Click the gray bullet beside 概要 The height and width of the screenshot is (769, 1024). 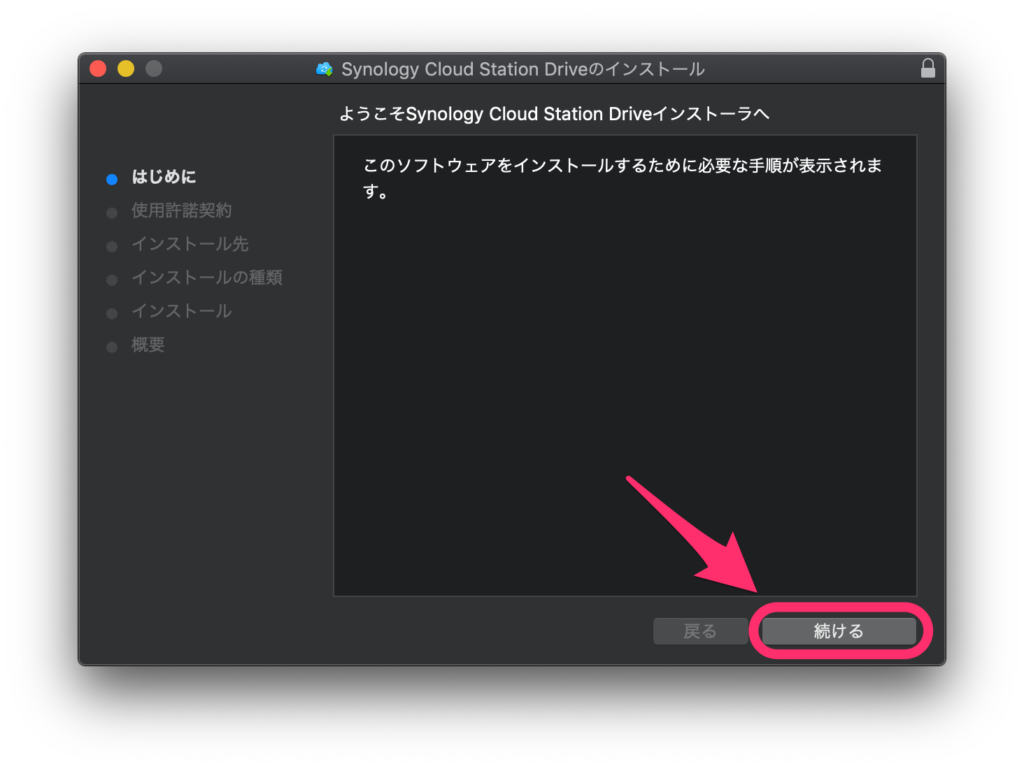click(x=112, y=347)
